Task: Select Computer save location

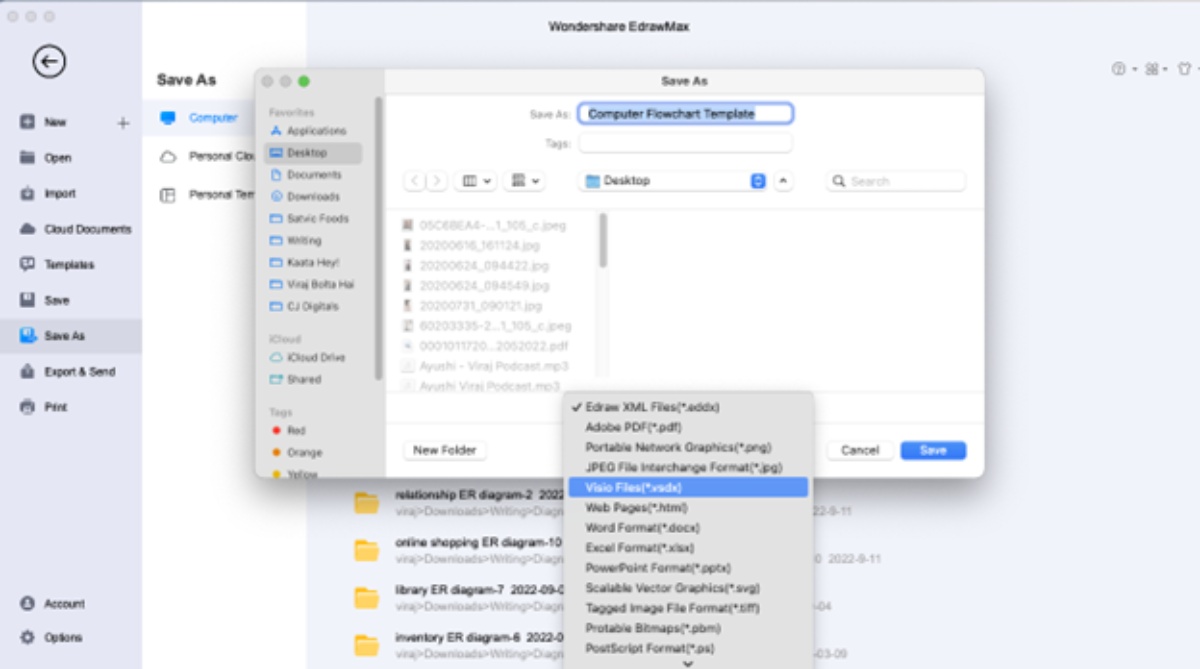Action: [199, 118]
